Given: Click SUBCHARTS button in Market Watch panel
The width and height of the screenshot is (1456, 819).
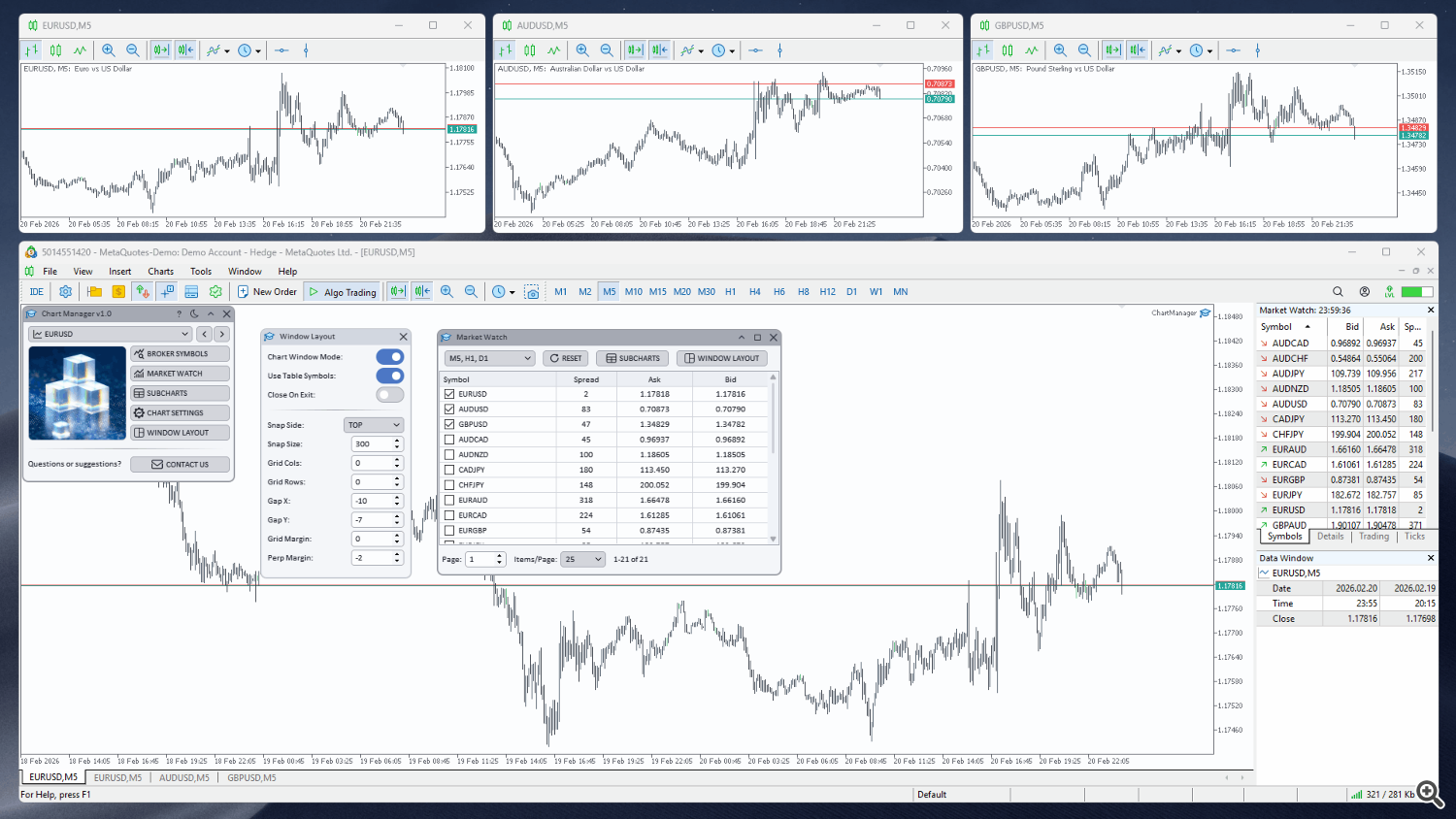Looking at the screenshot, I should coord(633,358).
